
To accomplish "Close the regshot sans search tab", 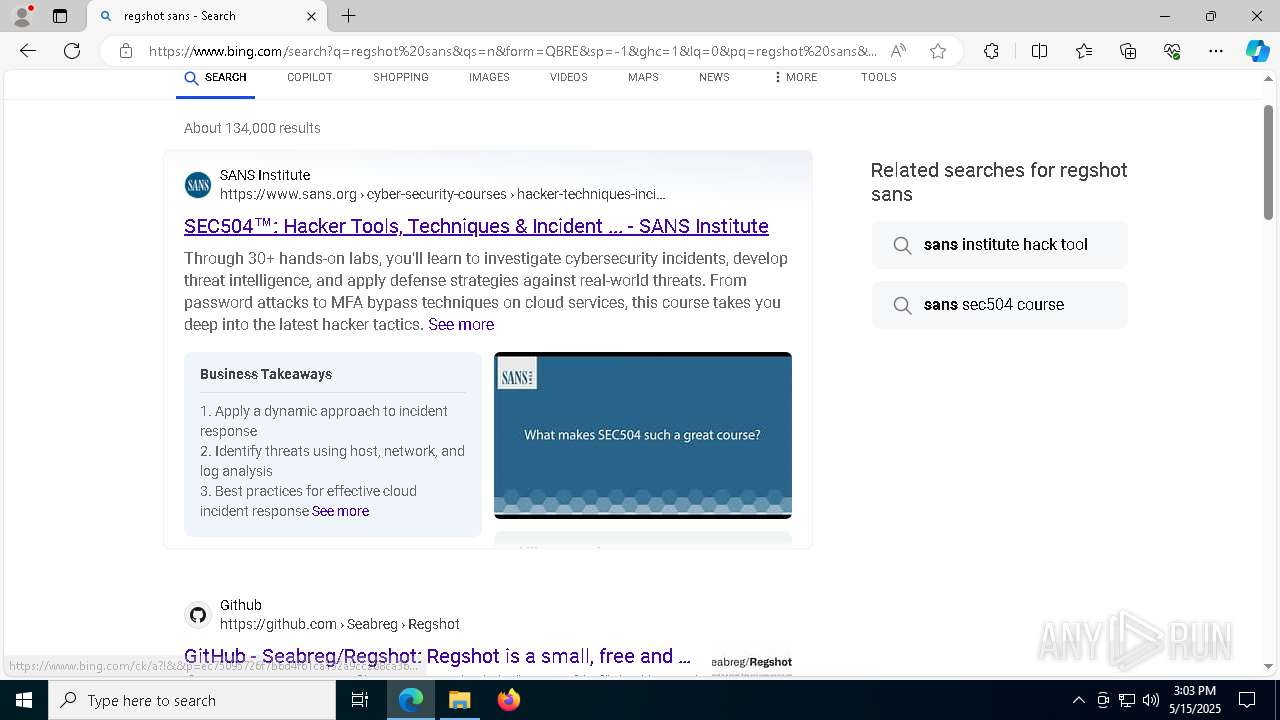I will click(311, 16).
